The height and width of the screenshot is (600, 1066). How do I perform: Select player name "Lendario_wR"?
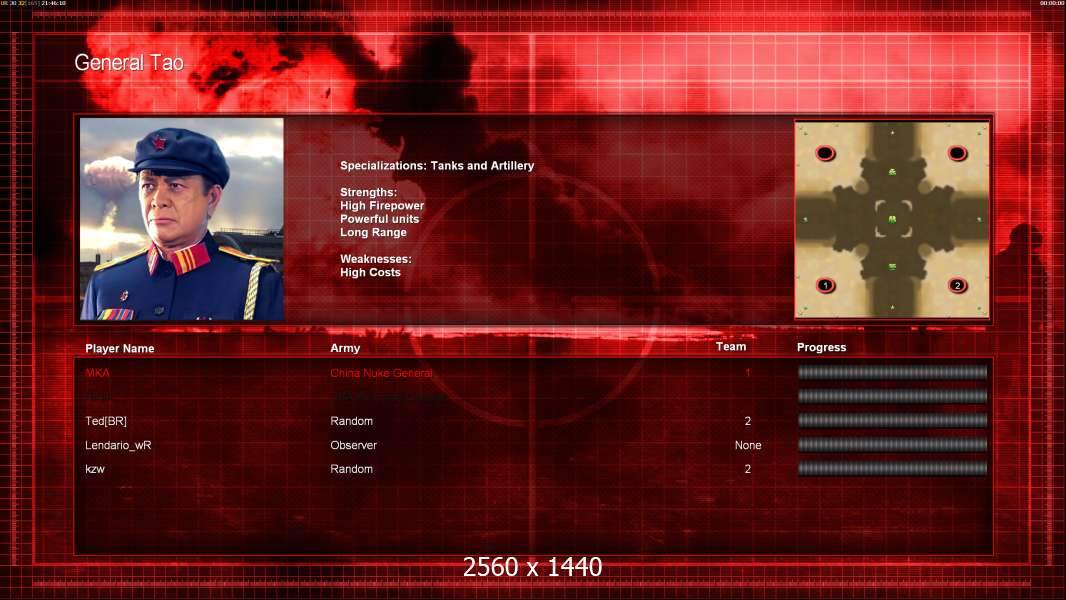pos(118,445)
